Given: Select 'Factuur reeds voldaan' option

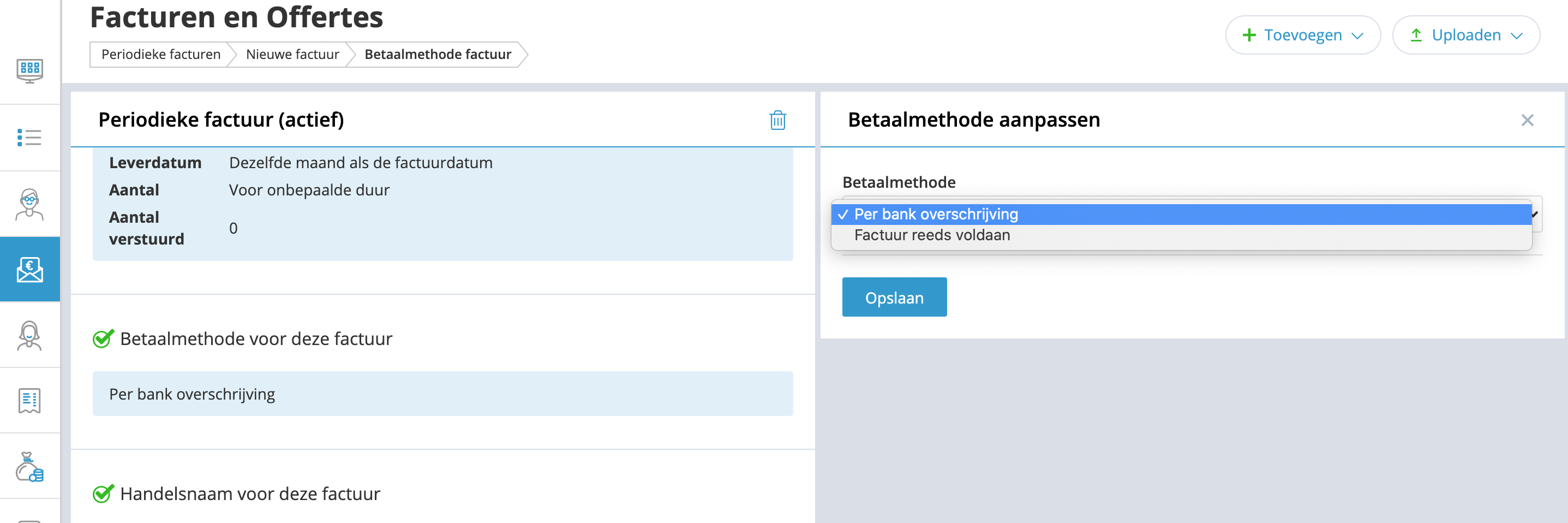Looking at the screenshot, I should point(932,235).
